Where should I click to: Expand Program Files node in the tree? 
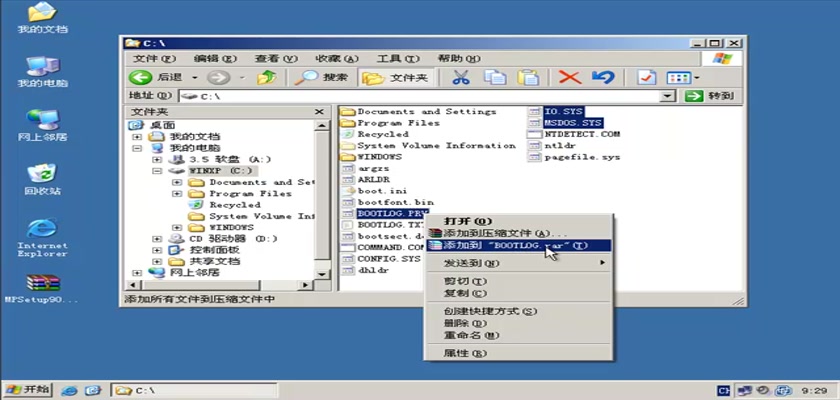tap(176, 193)
